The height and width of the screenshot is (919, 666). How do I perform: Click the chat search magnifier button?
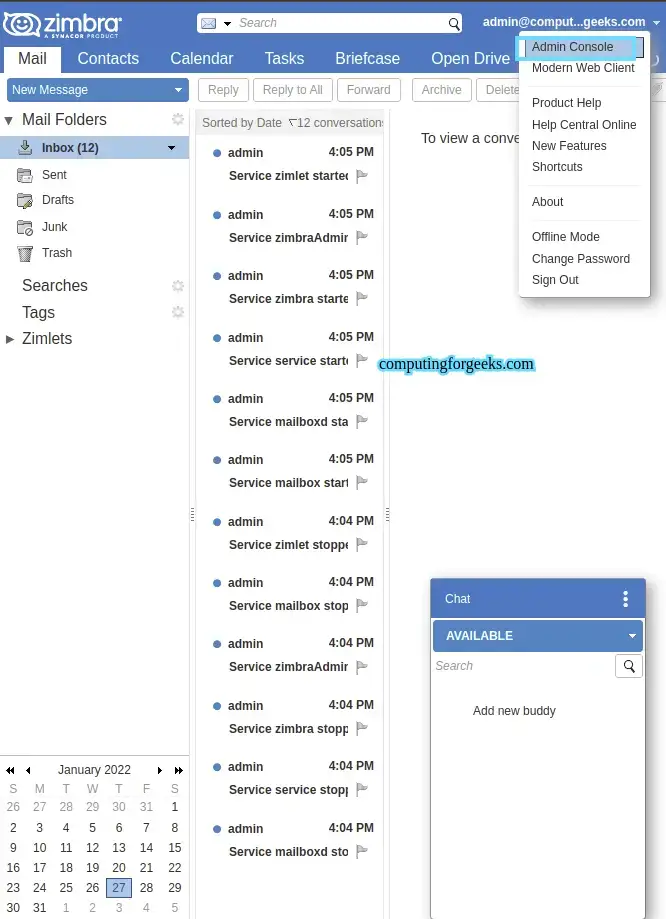coord(629,666)
